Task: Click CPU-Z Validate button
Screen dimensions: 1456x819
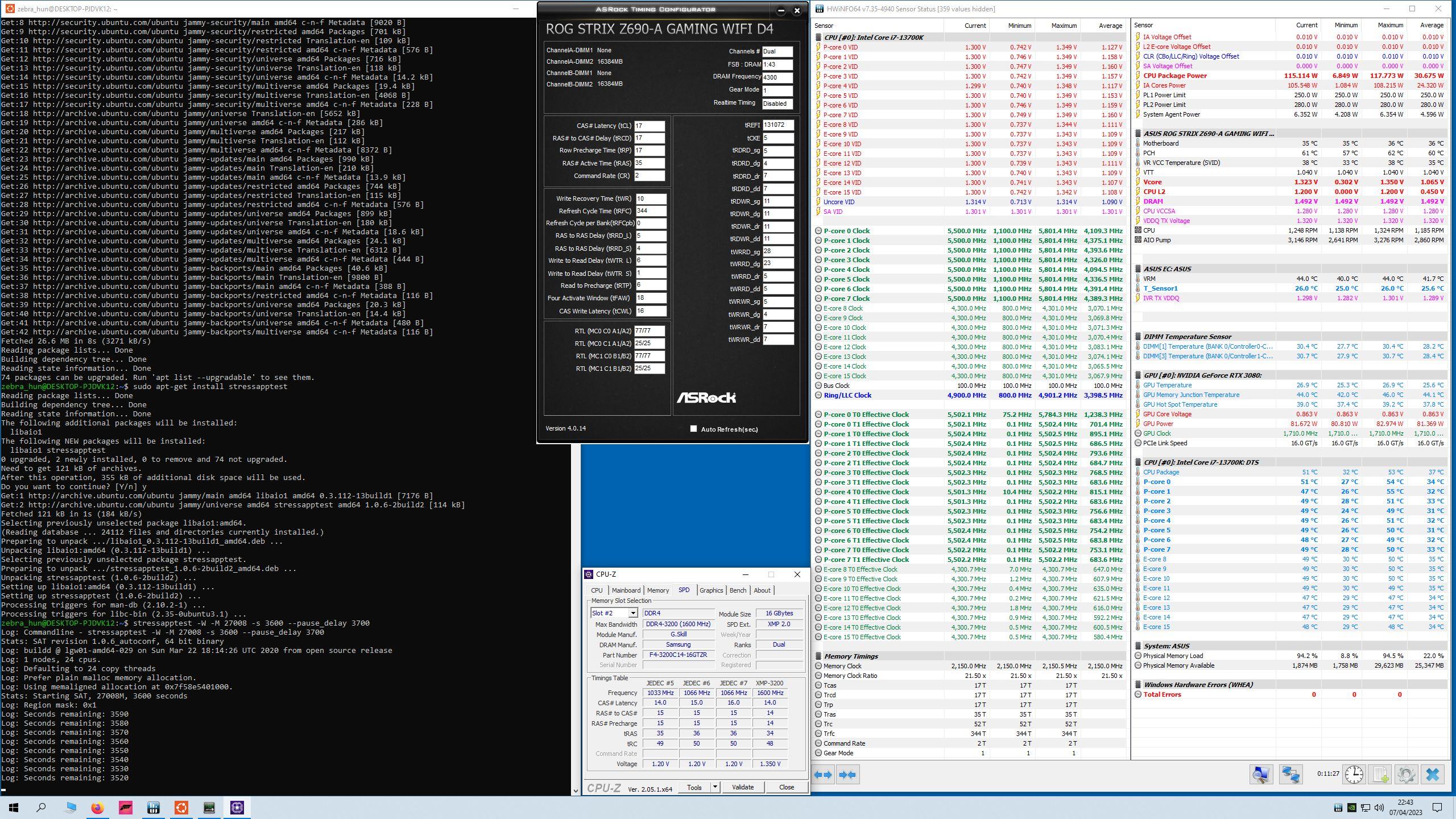Action: click(742, 787)
